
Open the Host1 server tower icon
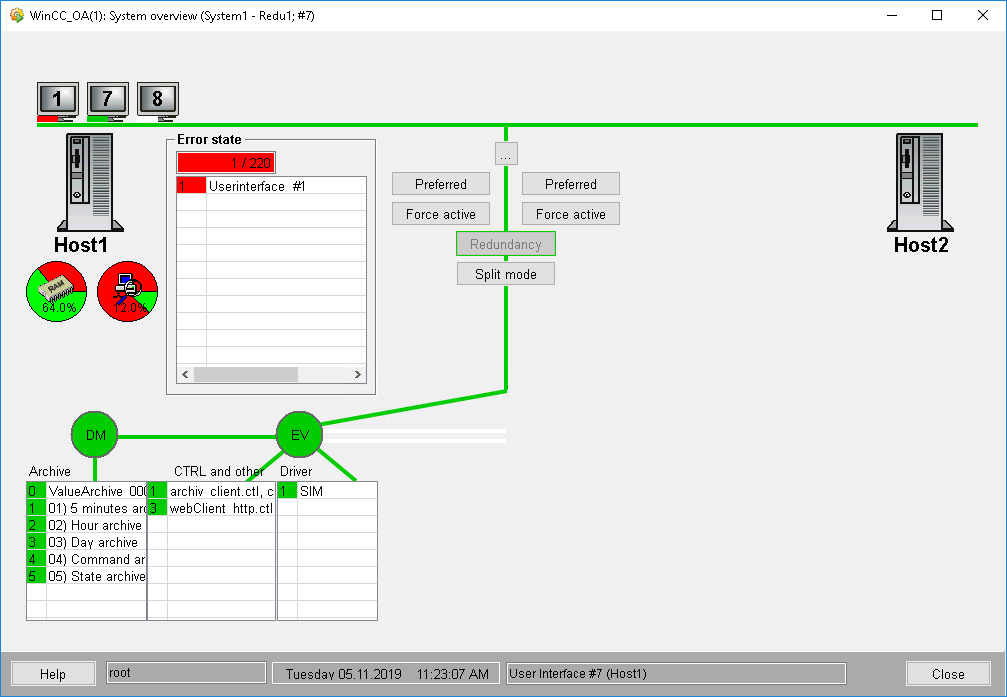(x=90, y=182)
